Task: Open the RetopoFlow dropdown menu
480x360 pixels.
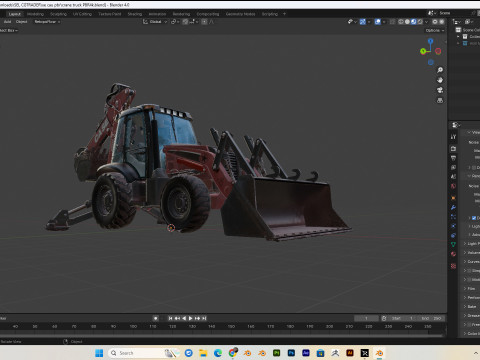Action: pyautogui.click(x=47, y=22)
